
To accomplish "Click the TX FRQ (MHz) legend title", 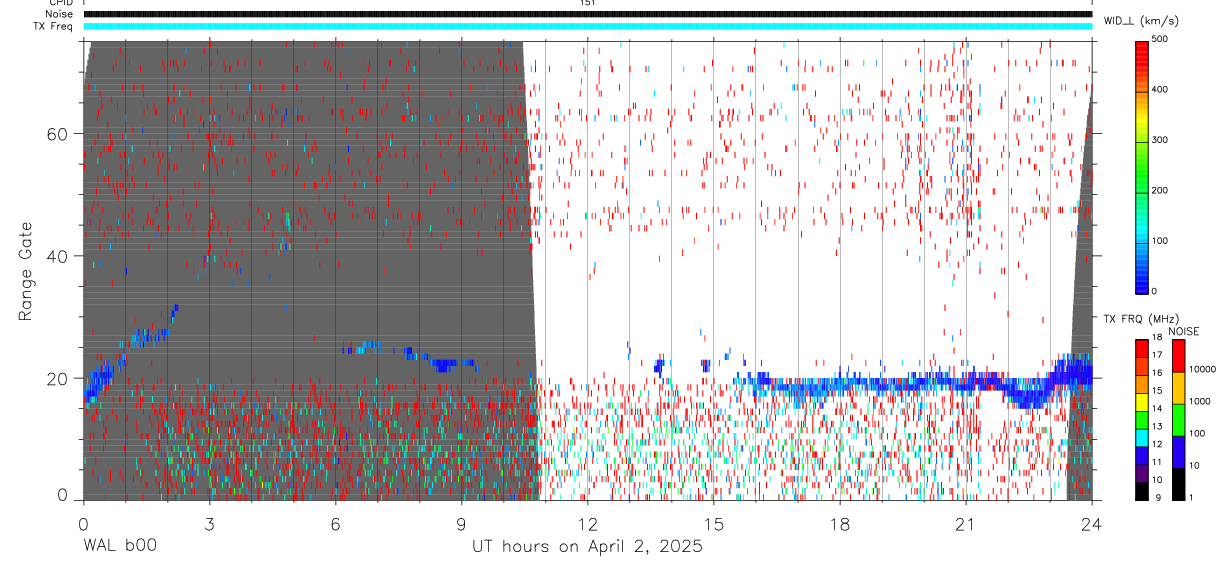I will [1141, 318].
